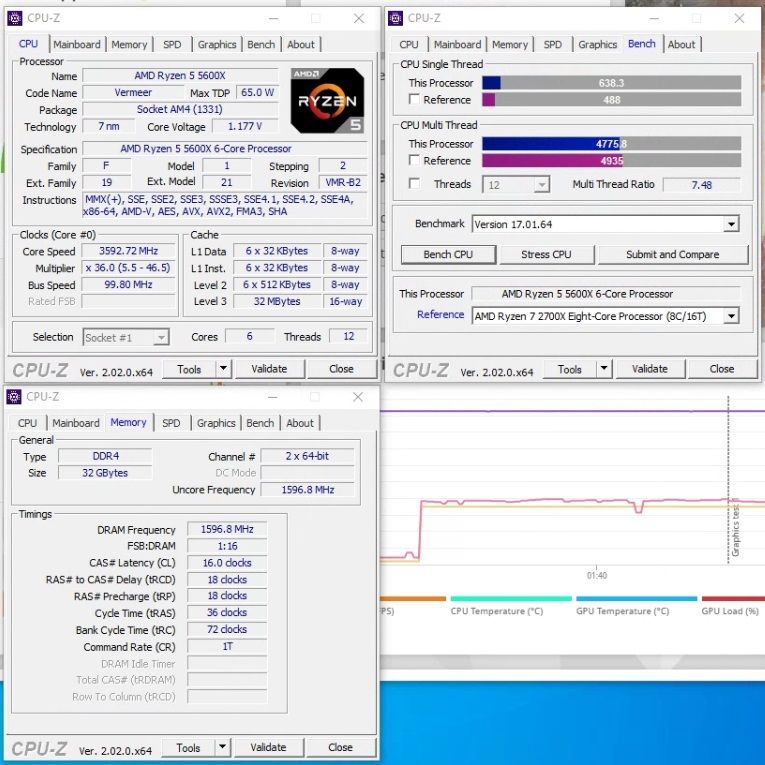Select CPU tab in Memory window
Image resolution: width=765 pixels, height=765 pixels.
27,423
